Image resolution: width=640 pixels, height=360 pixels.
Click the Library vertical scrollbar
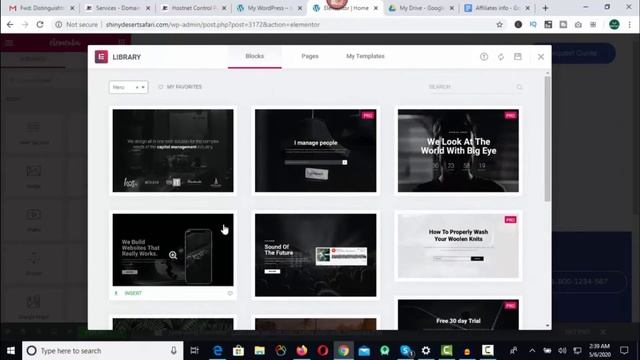547,139
